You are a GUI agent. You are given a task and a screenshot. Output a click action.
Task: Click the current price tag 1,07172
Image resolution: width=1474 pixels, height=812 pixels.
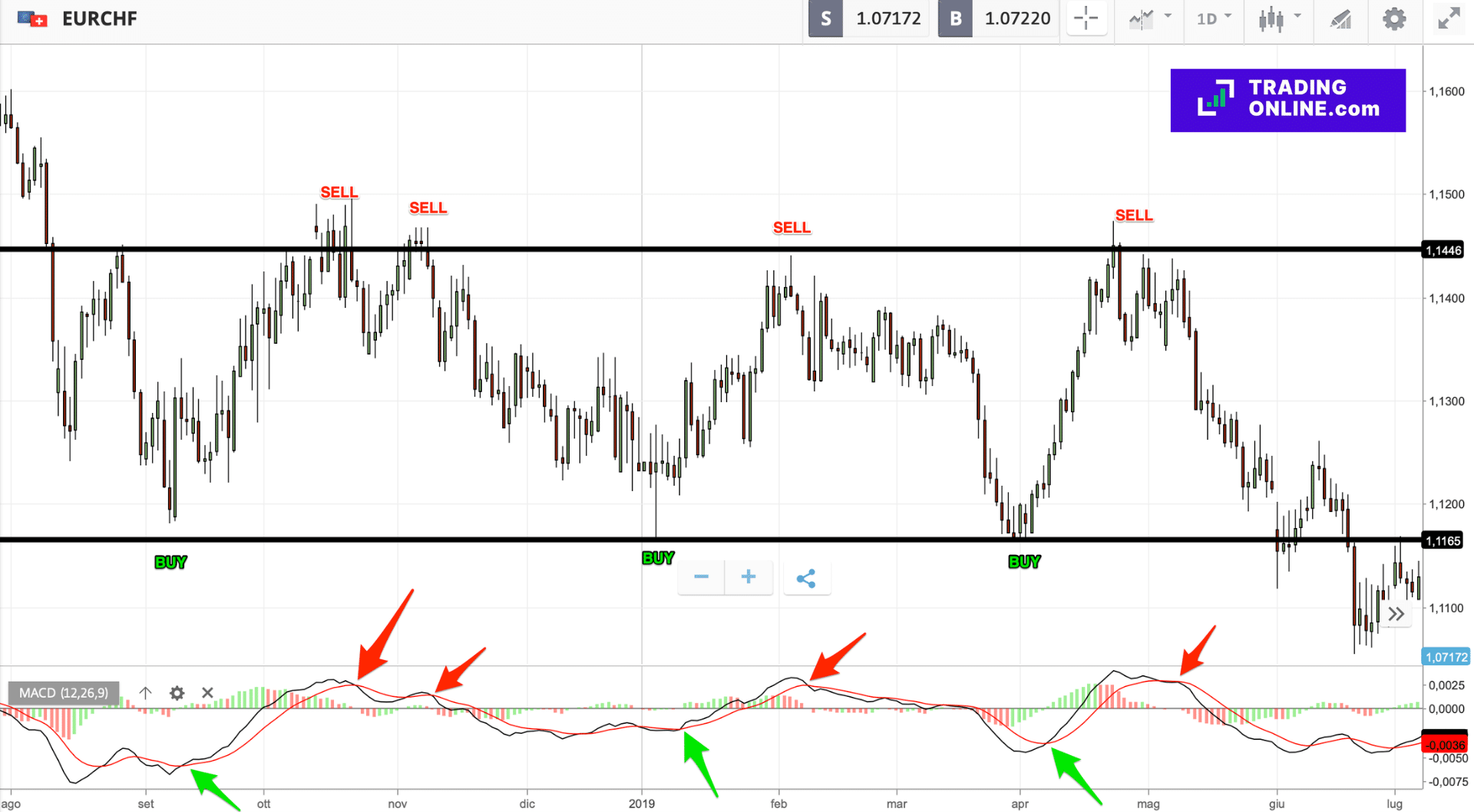(1446, 657)
